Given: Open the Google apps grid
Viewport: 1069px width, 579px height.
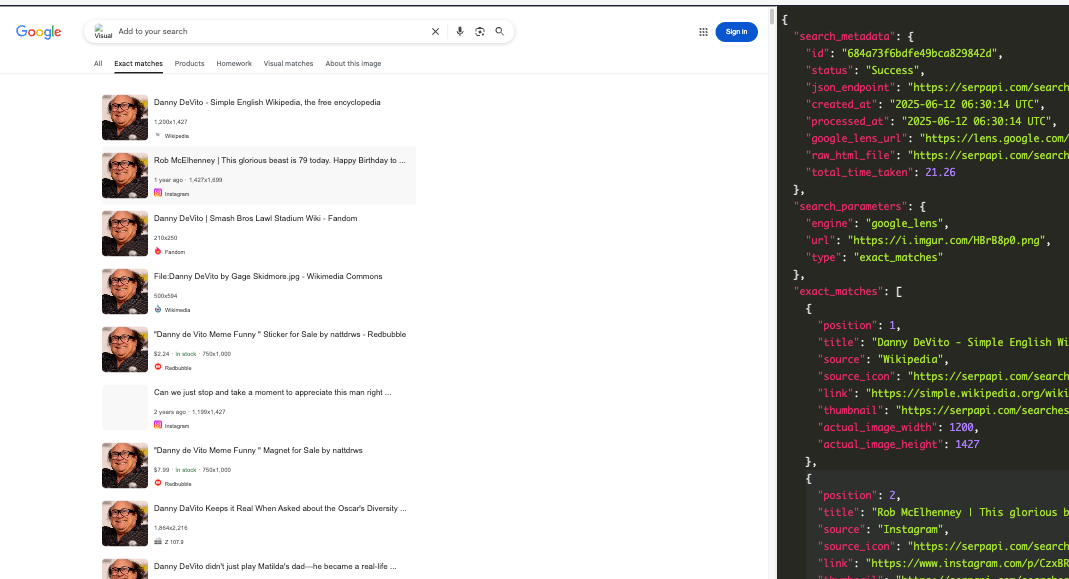Looking at the screenshot, I should (703, 32).
